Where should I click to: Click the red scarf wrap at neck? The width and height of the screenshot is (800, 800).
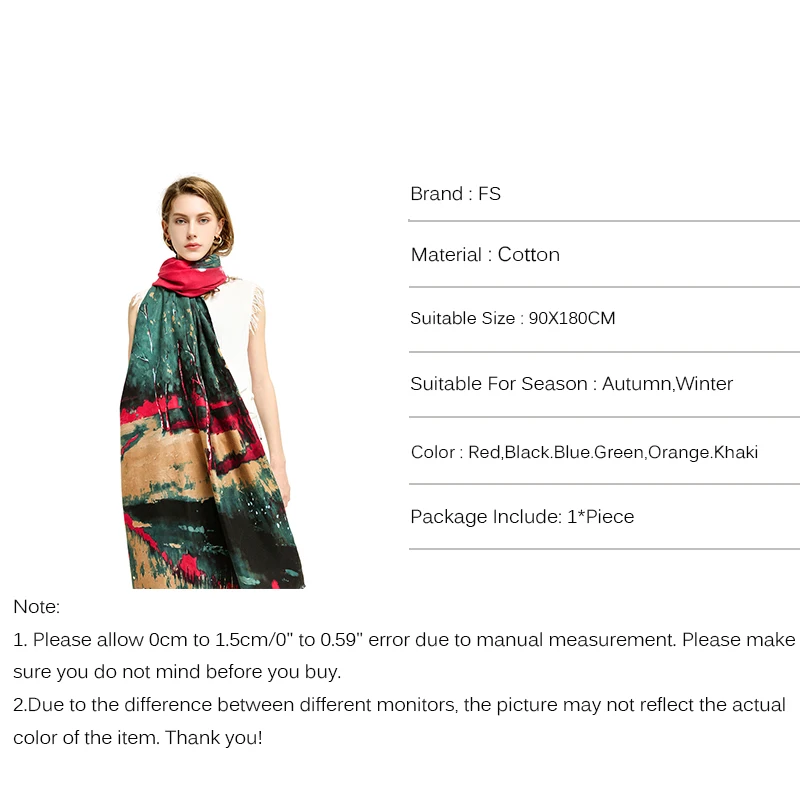point(189,278)
